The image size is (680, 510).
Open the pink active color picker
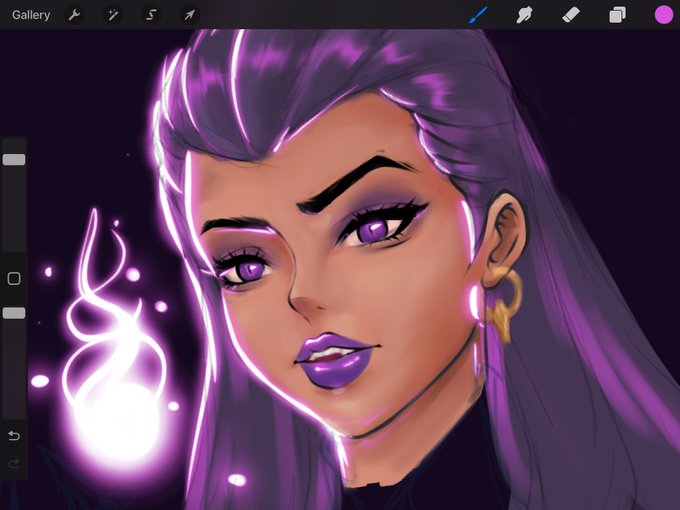coord(664,15)
